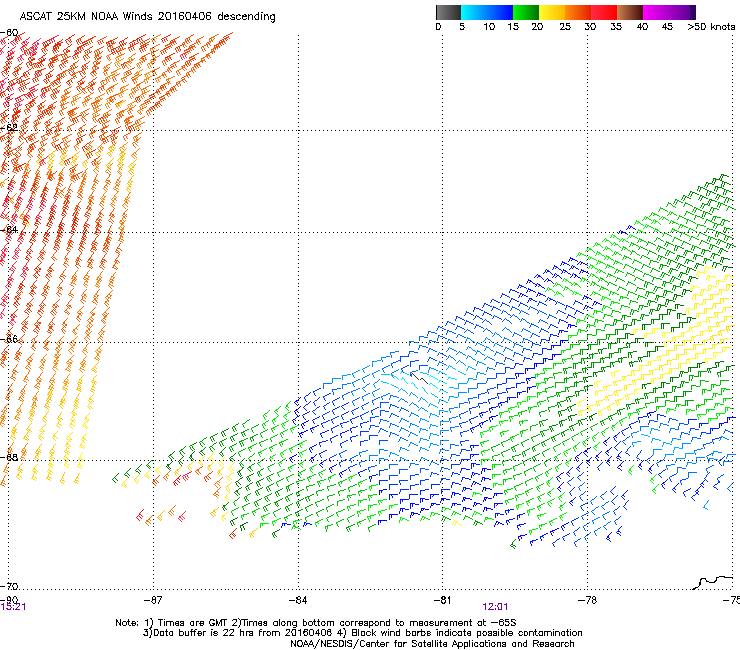Click the '-62' latitude axis label

9,127
